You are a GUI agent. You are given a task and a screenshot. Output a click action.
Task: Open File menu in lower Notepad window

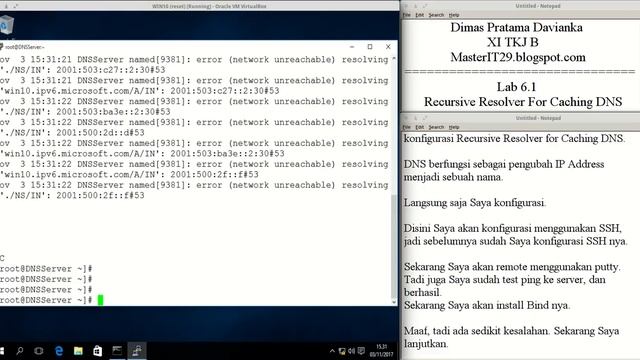coord(407,127)
